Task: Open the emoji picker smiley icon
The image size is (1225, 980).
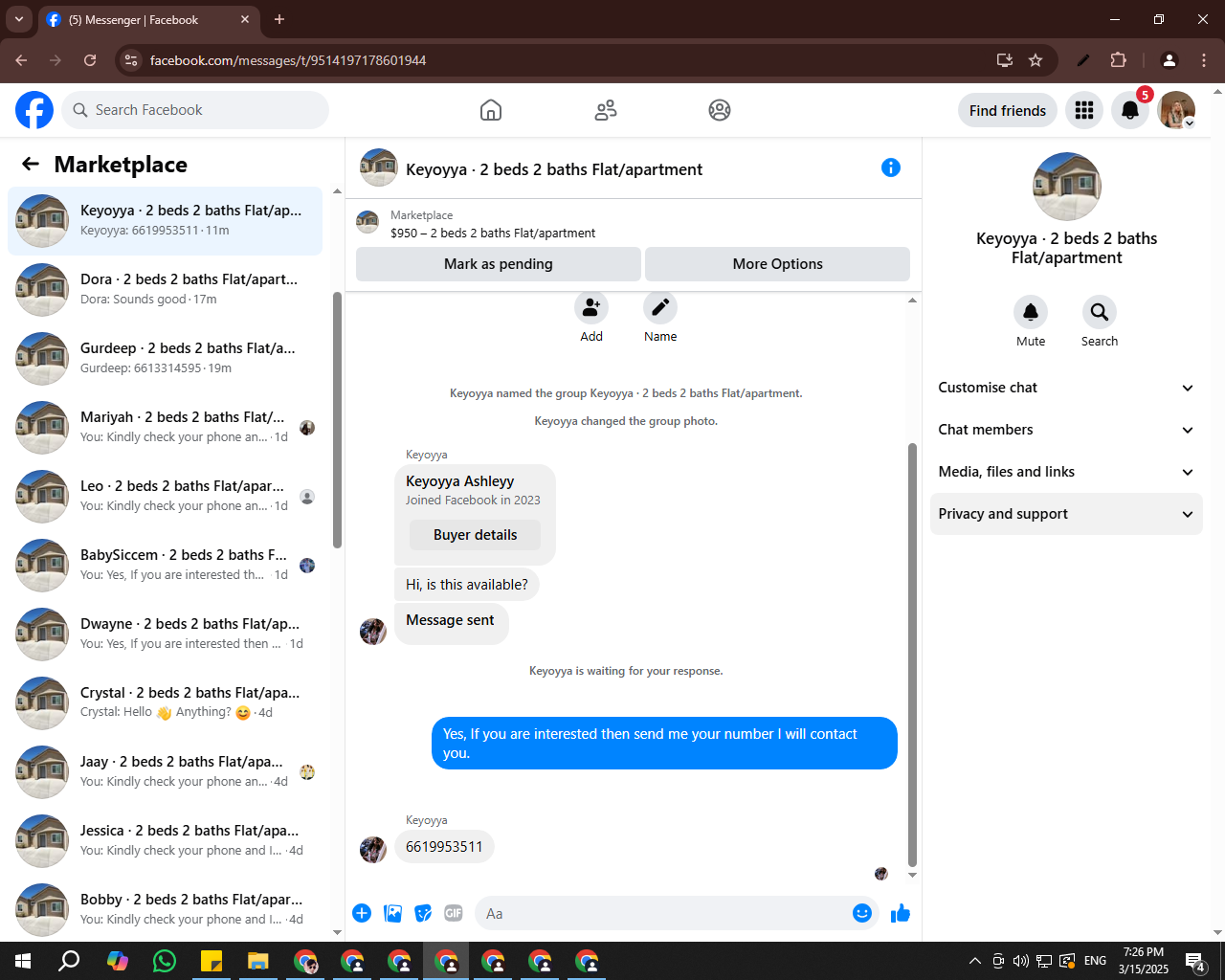Action: pyautogui.click(x=862, y=913)
